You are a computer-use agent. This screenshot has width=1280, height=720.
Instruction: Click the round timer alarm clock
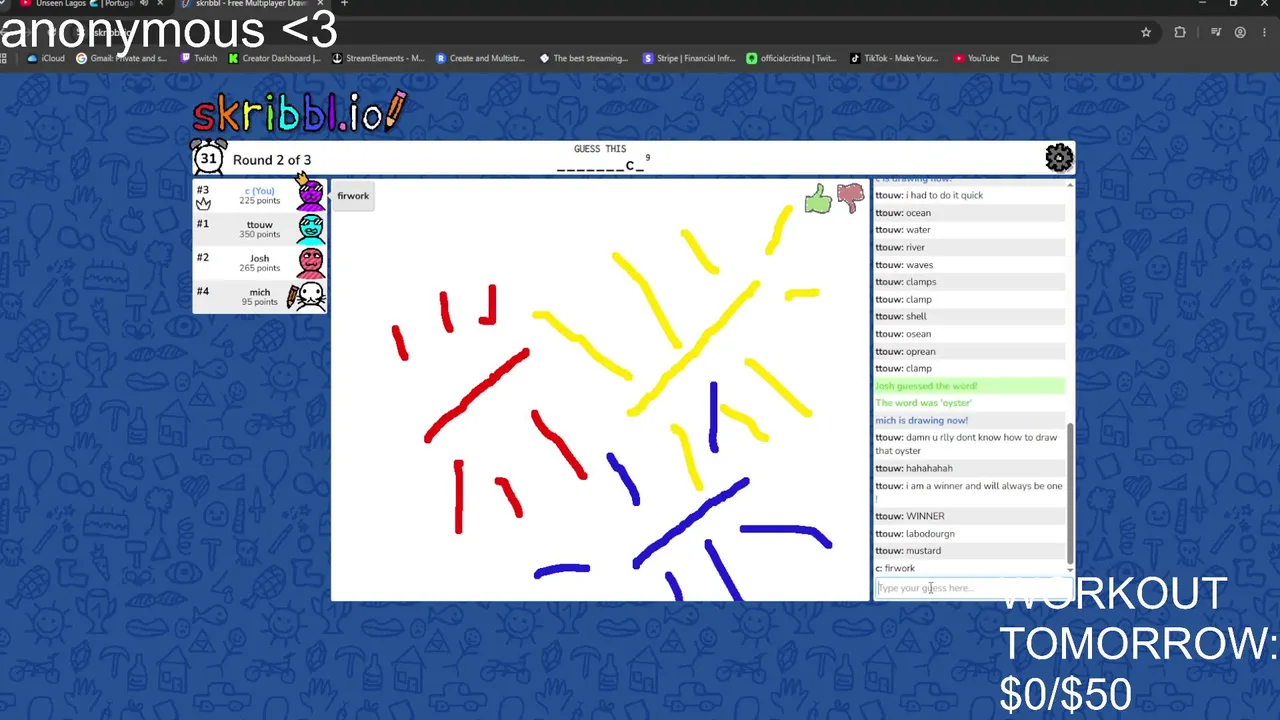click(208, 158)
